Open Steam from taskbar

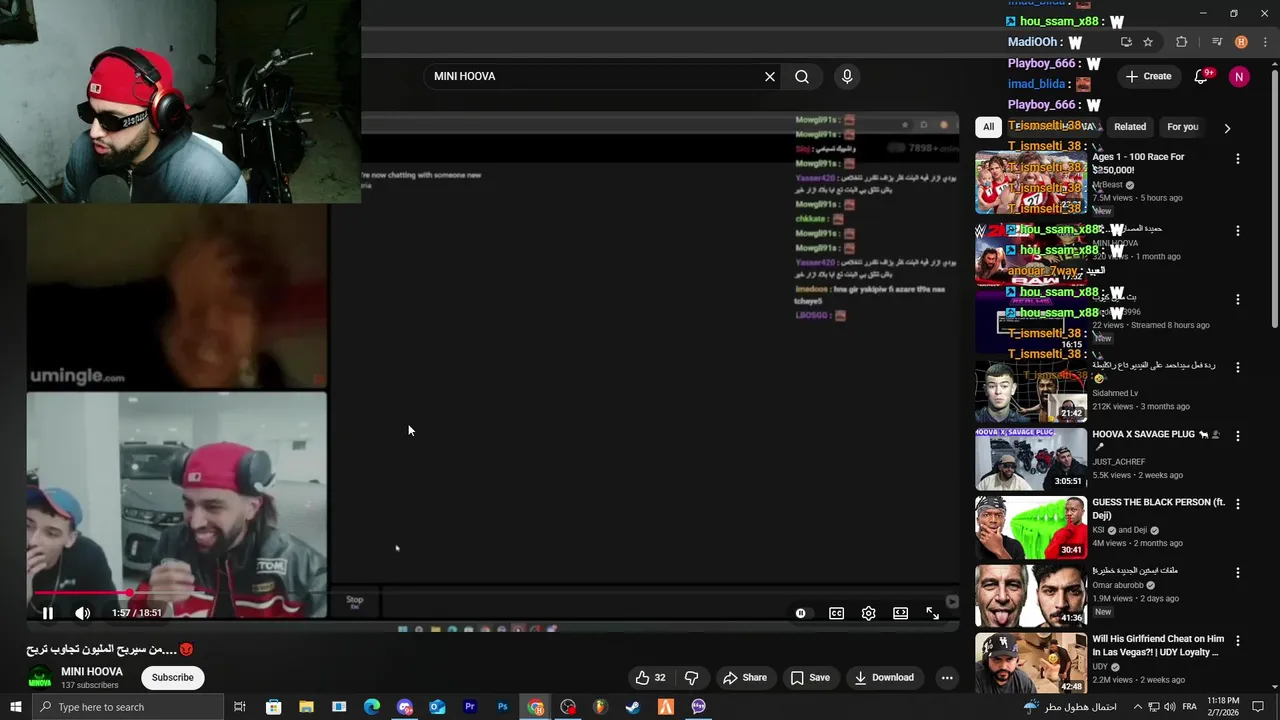click(x=632, y=707)
